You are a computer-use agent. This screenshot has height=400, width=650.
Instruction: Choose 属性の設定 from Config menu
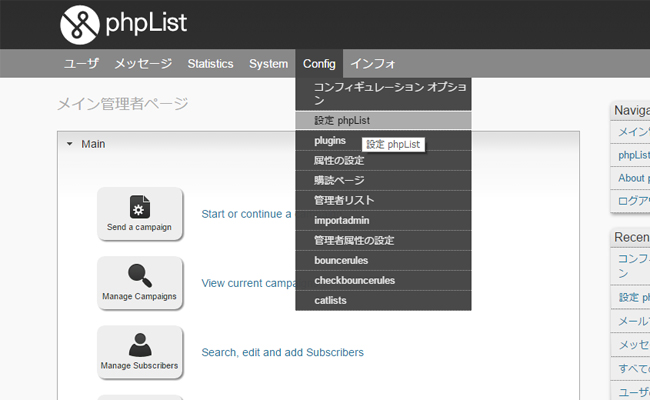383,160
